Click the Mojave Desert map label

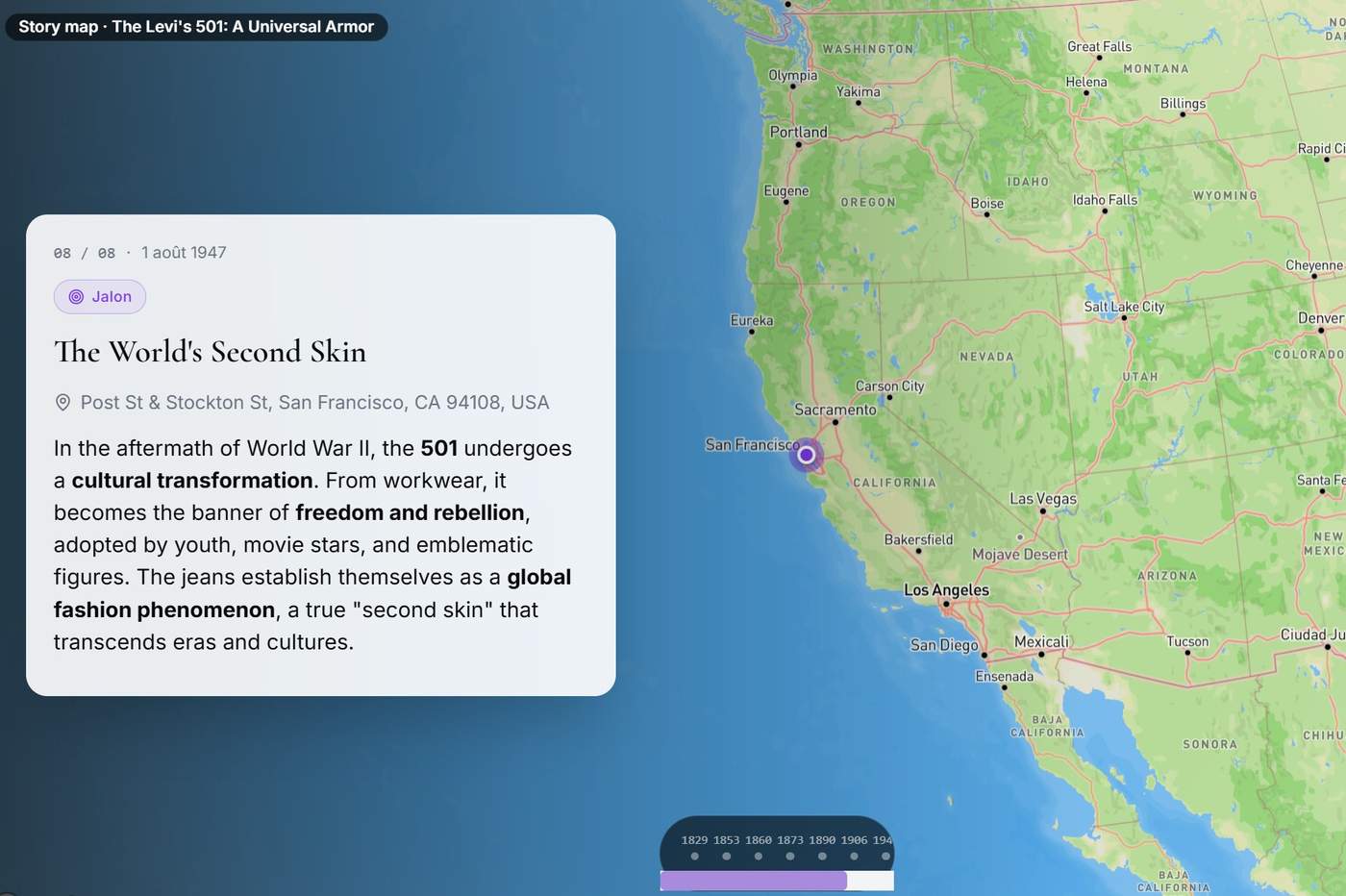pos(1019,555)
